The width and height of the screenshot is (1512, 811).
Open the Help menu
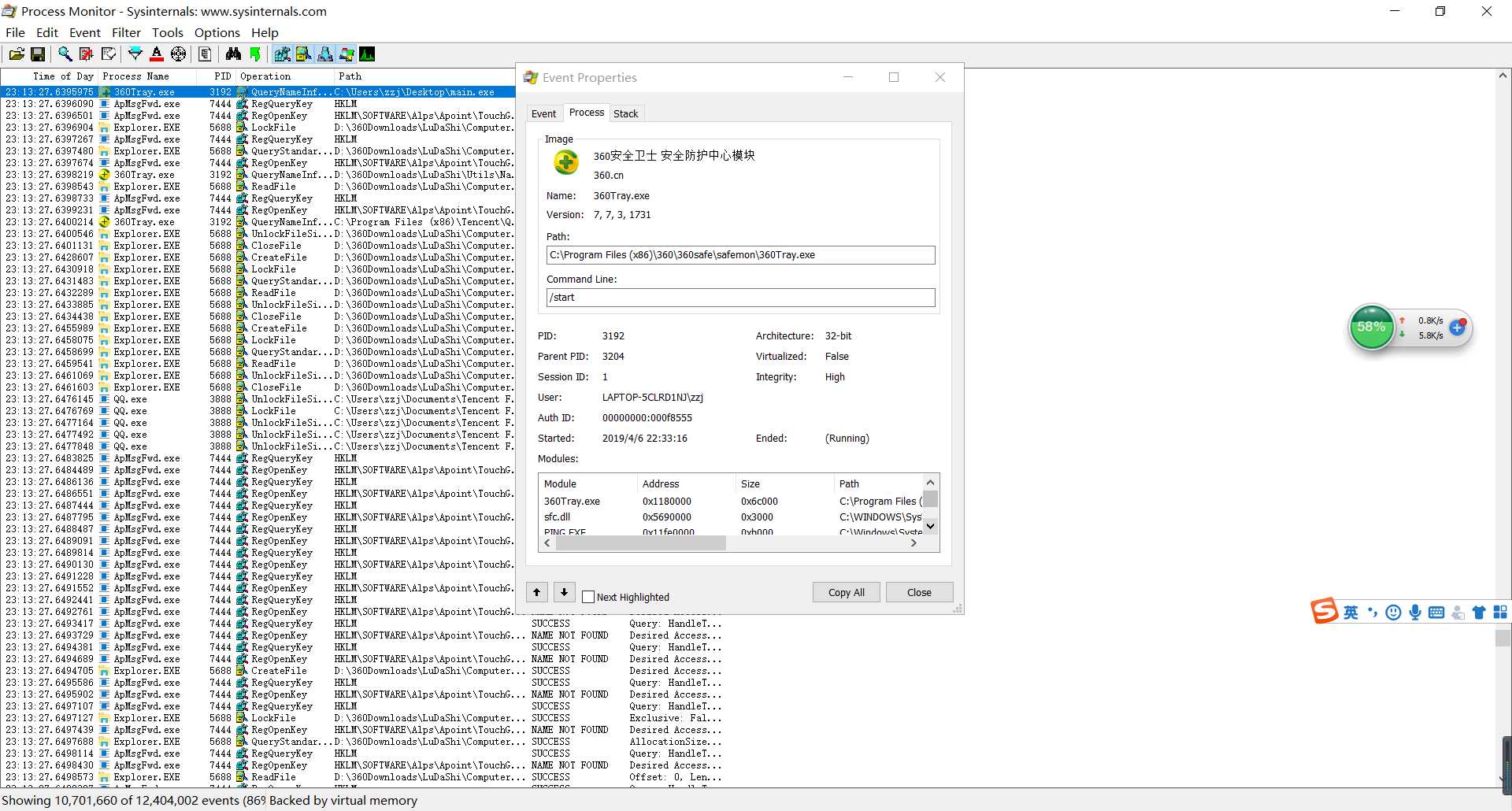(265, 32)
